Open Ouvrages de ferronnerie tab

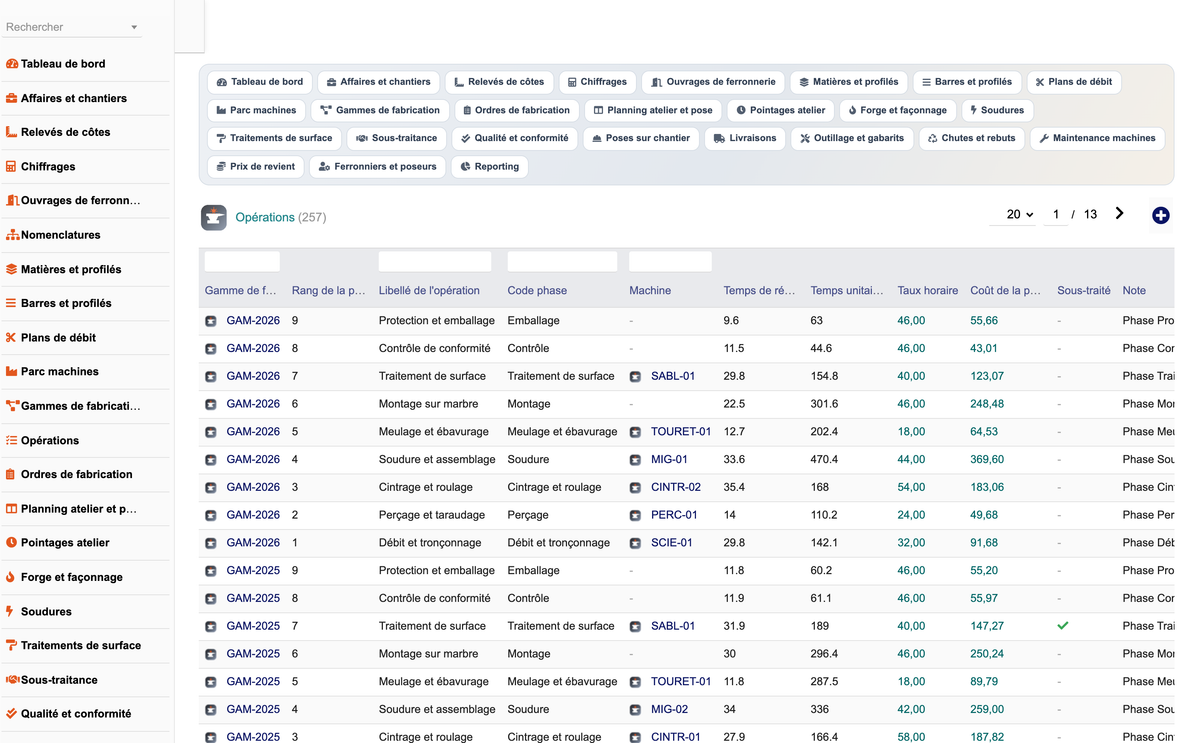713,82
